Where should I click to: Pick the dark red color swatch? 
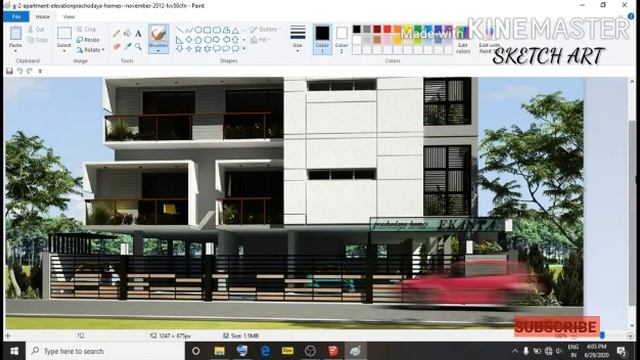tap(377, 29)
